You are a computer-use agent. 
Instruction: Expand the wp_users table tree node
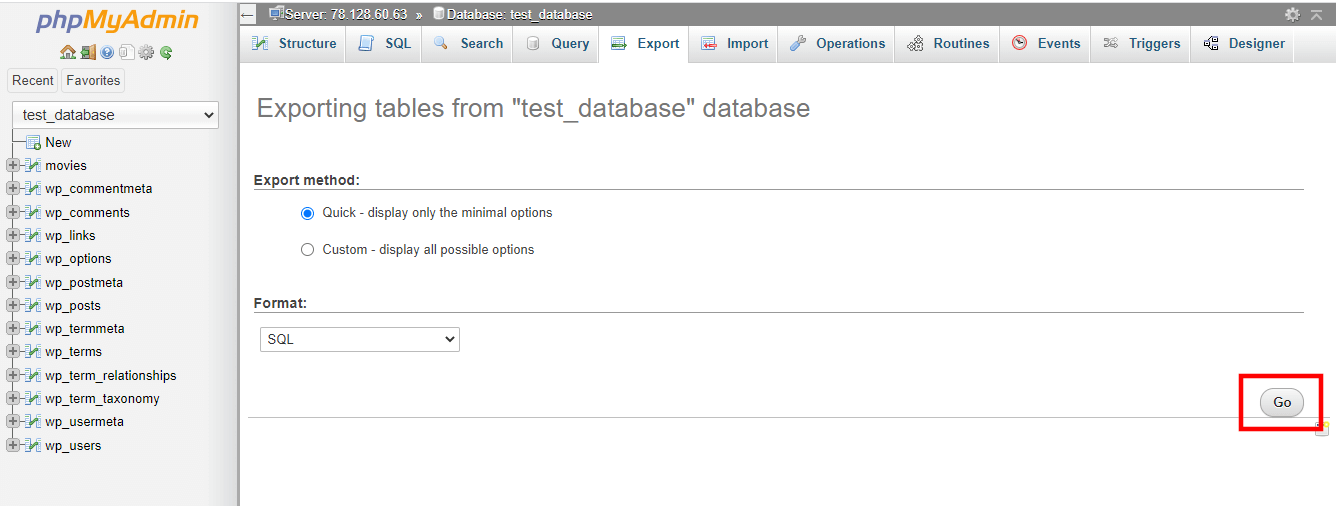pyautogui.click(x=12, y=446)
